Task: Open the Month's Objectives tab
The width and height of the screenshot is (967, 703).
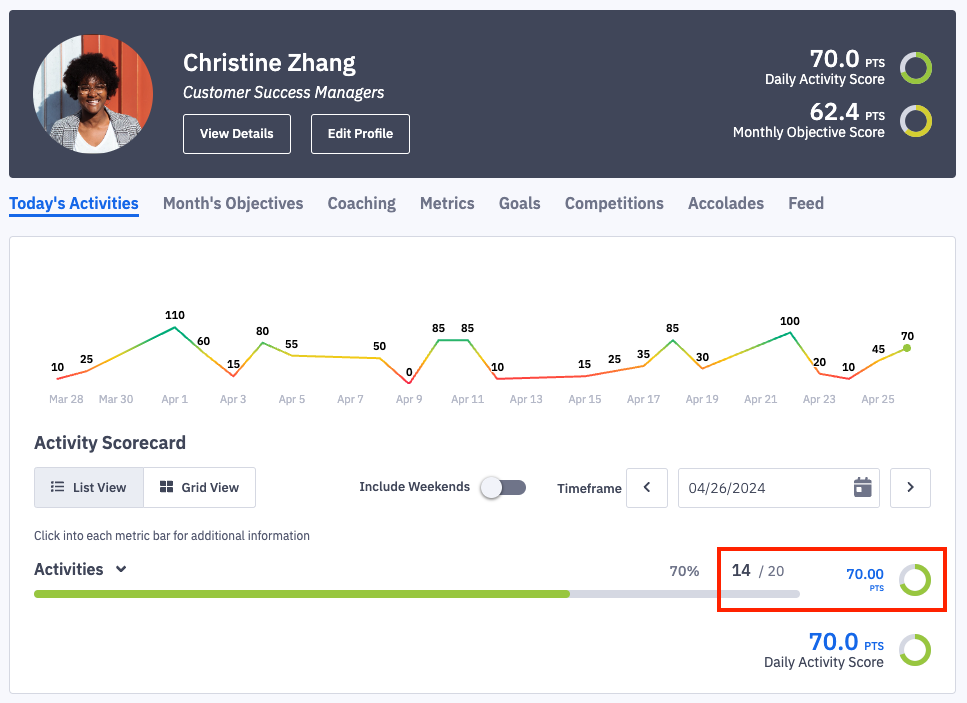Action: [x=233, y=203]
